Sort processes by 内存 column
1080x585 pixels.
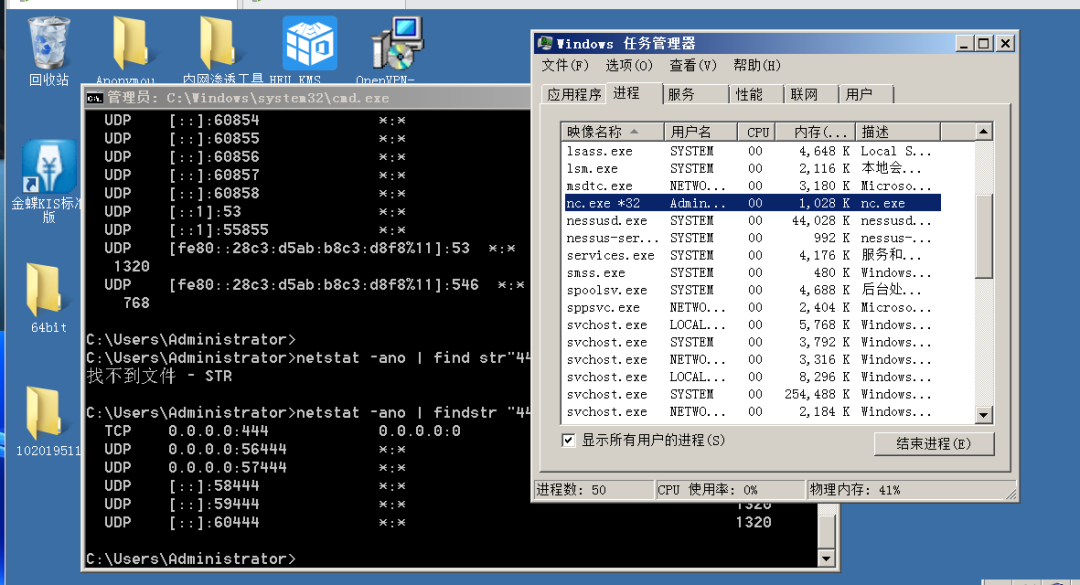(x=815, y=132)
